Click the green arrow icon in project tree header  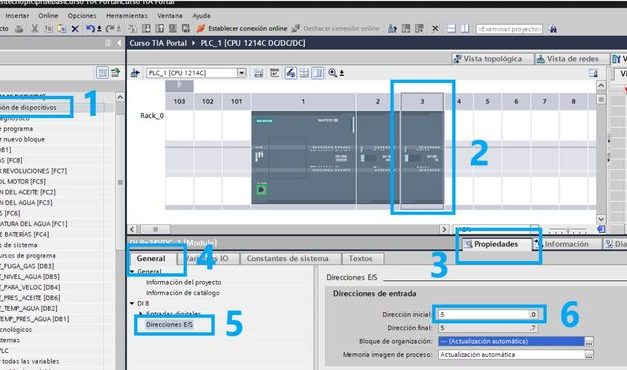[116, 72]
